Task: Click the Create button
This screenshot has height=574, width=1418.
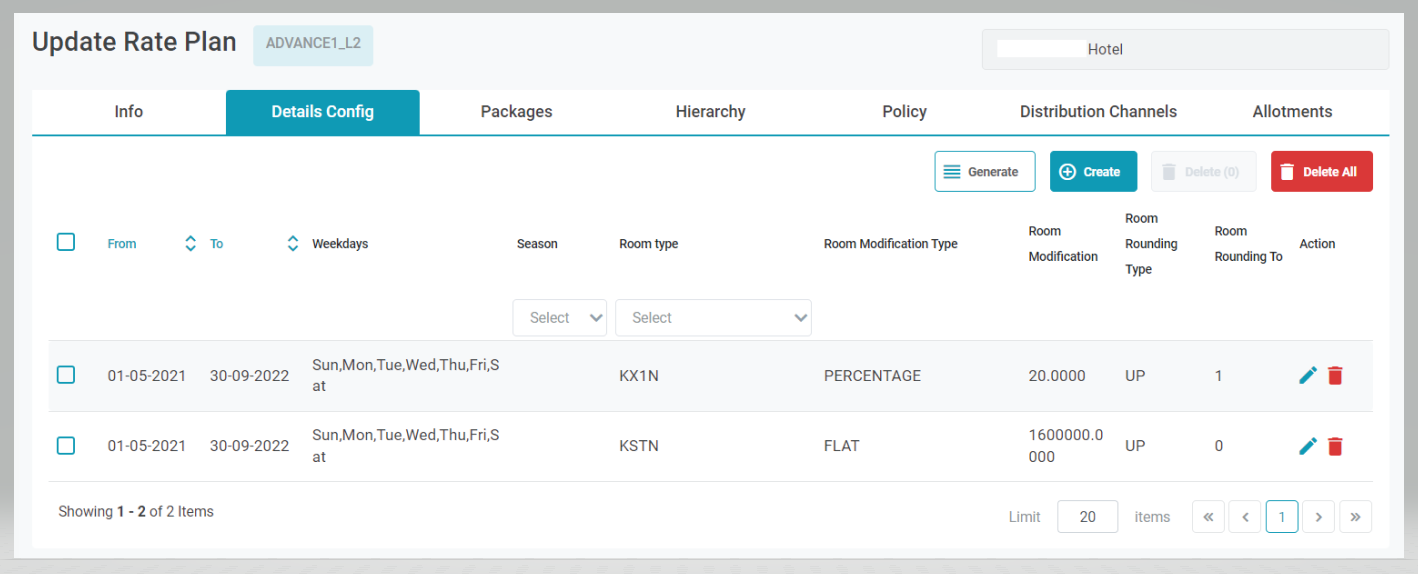Action: click(x=1093, y=172)
